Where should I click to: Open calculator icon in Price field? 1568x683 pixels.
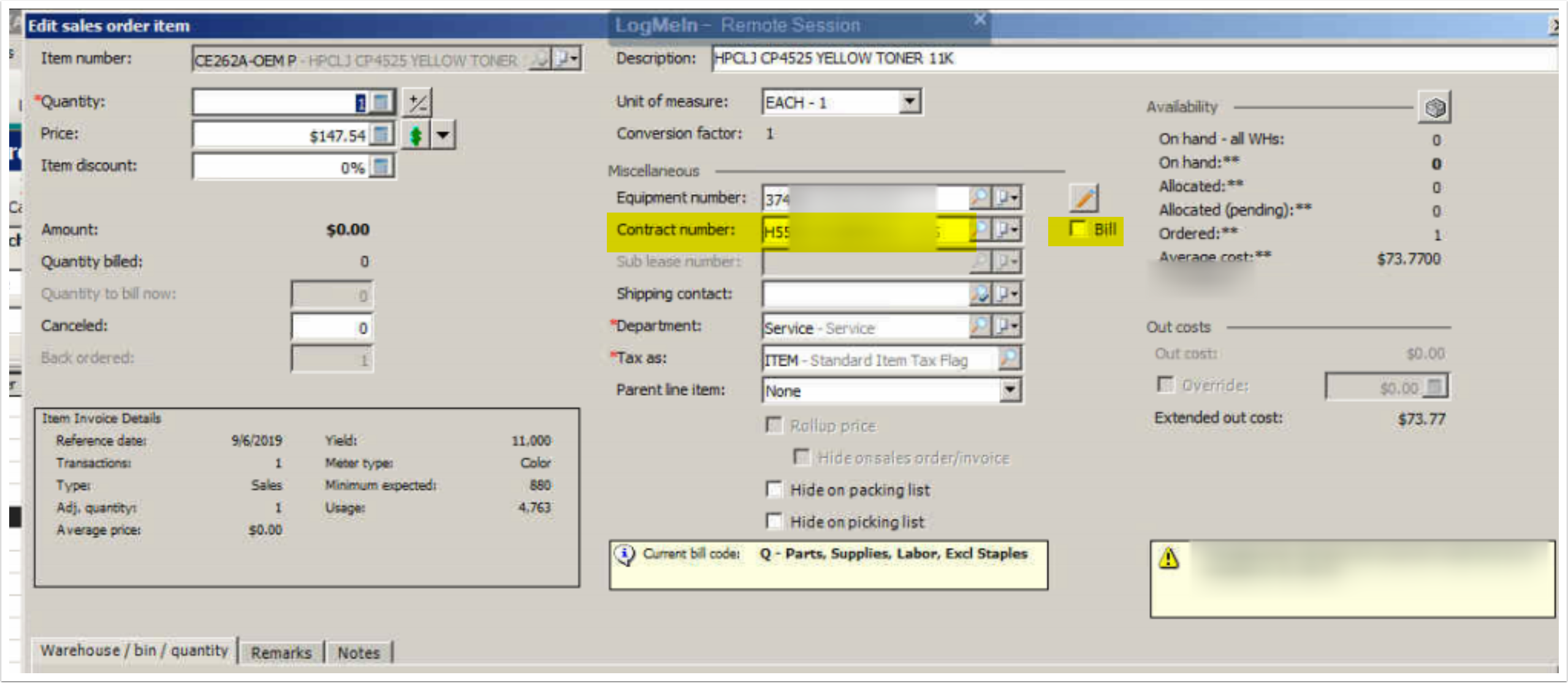coord(381,134)
